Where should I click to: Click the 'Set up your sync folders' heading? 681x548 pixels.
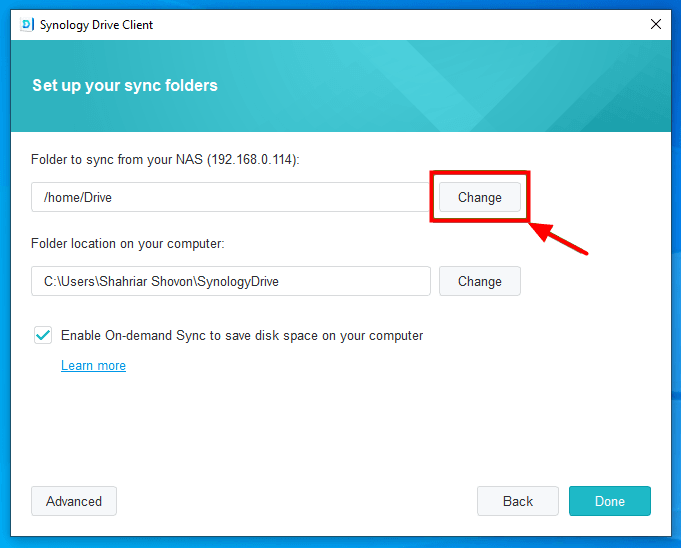[x=125, y=85]
